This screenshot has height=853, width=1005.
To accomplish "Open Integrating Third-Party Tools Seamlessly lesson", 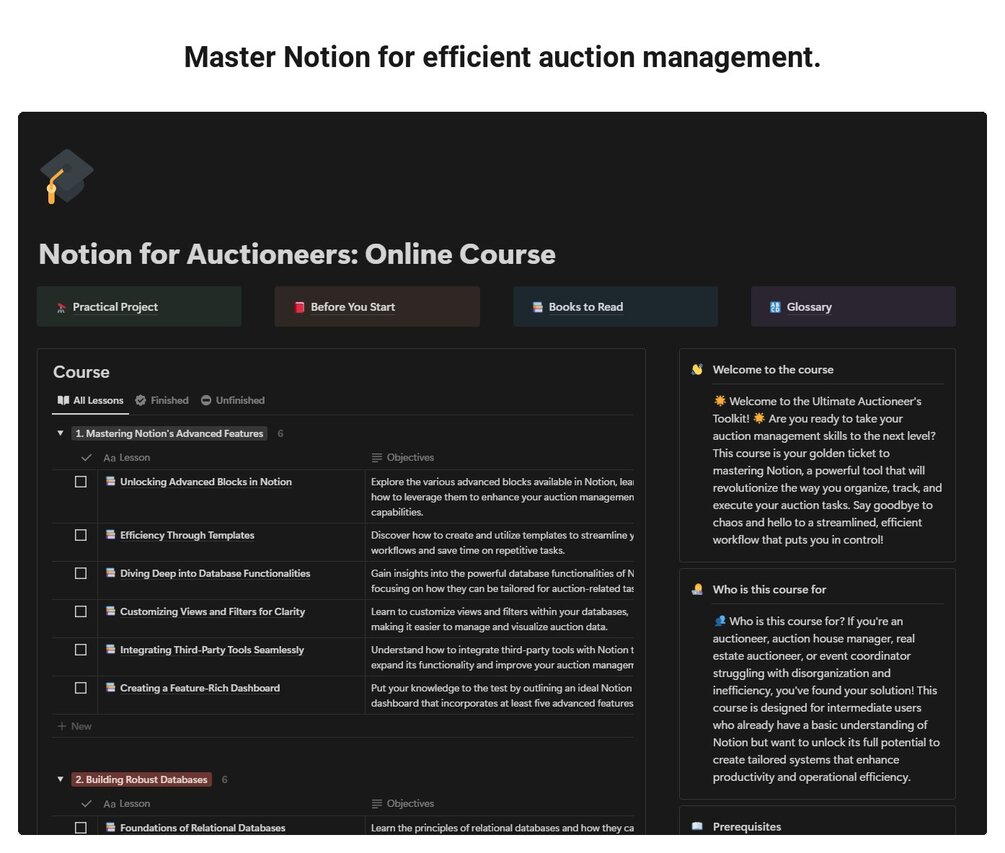I will point(212,650).
